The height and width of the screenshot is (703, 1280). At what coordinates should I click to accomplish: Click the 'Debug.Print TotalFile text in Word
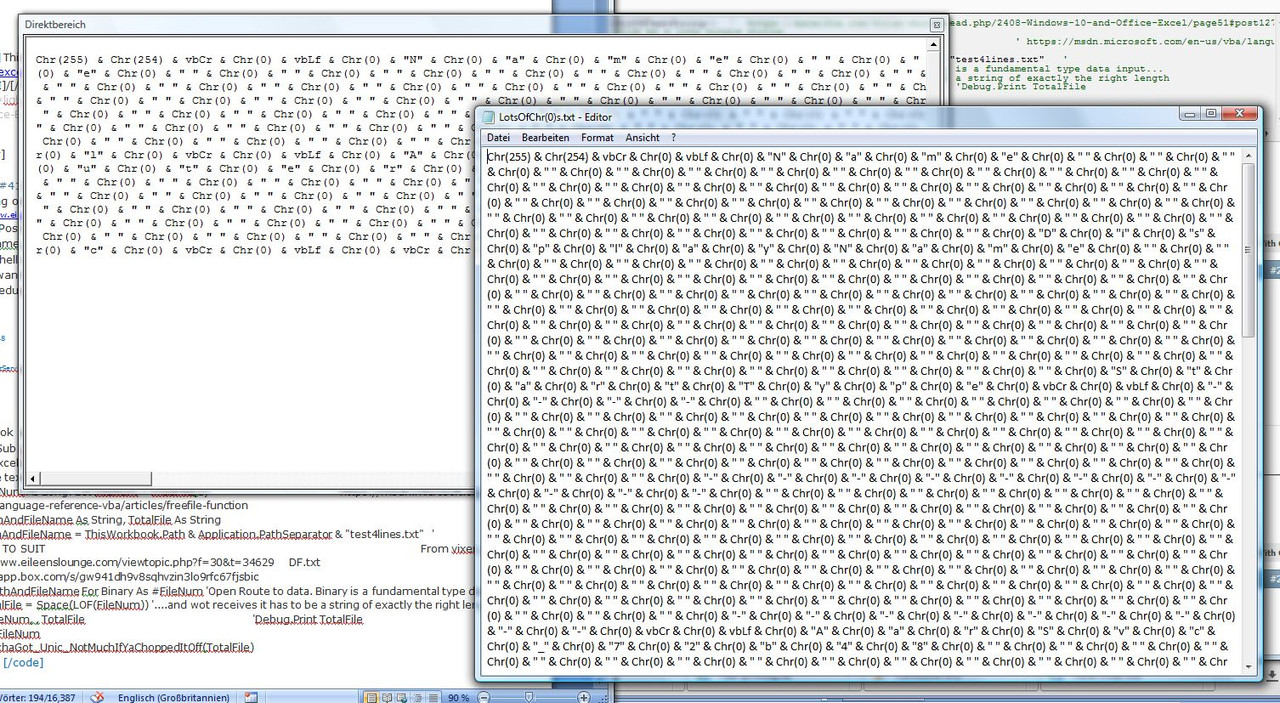click(x=306, y=619)
